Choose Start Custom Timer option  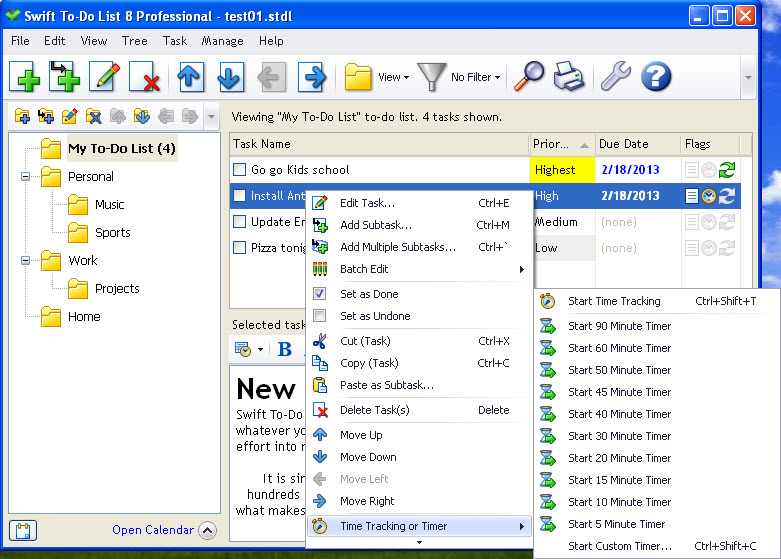(656, 546)
